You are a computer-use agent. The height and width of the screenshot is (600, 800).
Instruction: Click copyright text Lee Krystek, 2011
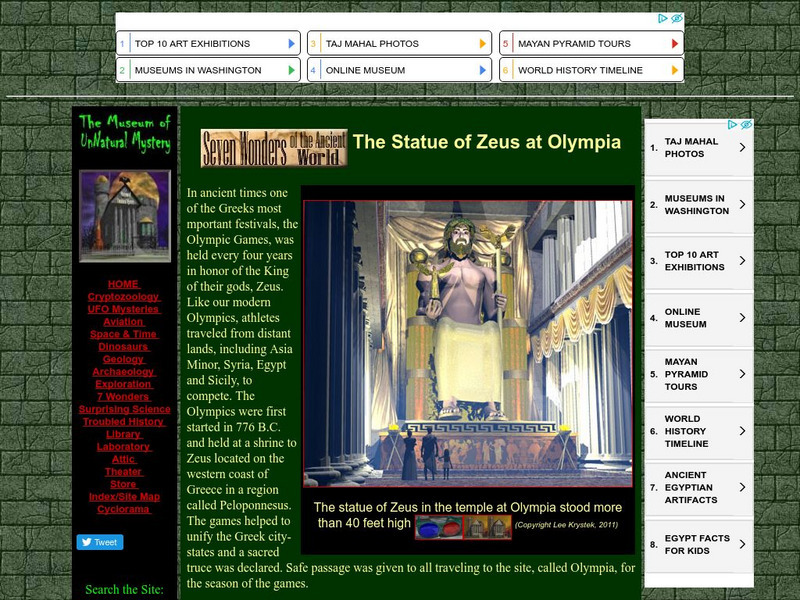pos(566,524)
